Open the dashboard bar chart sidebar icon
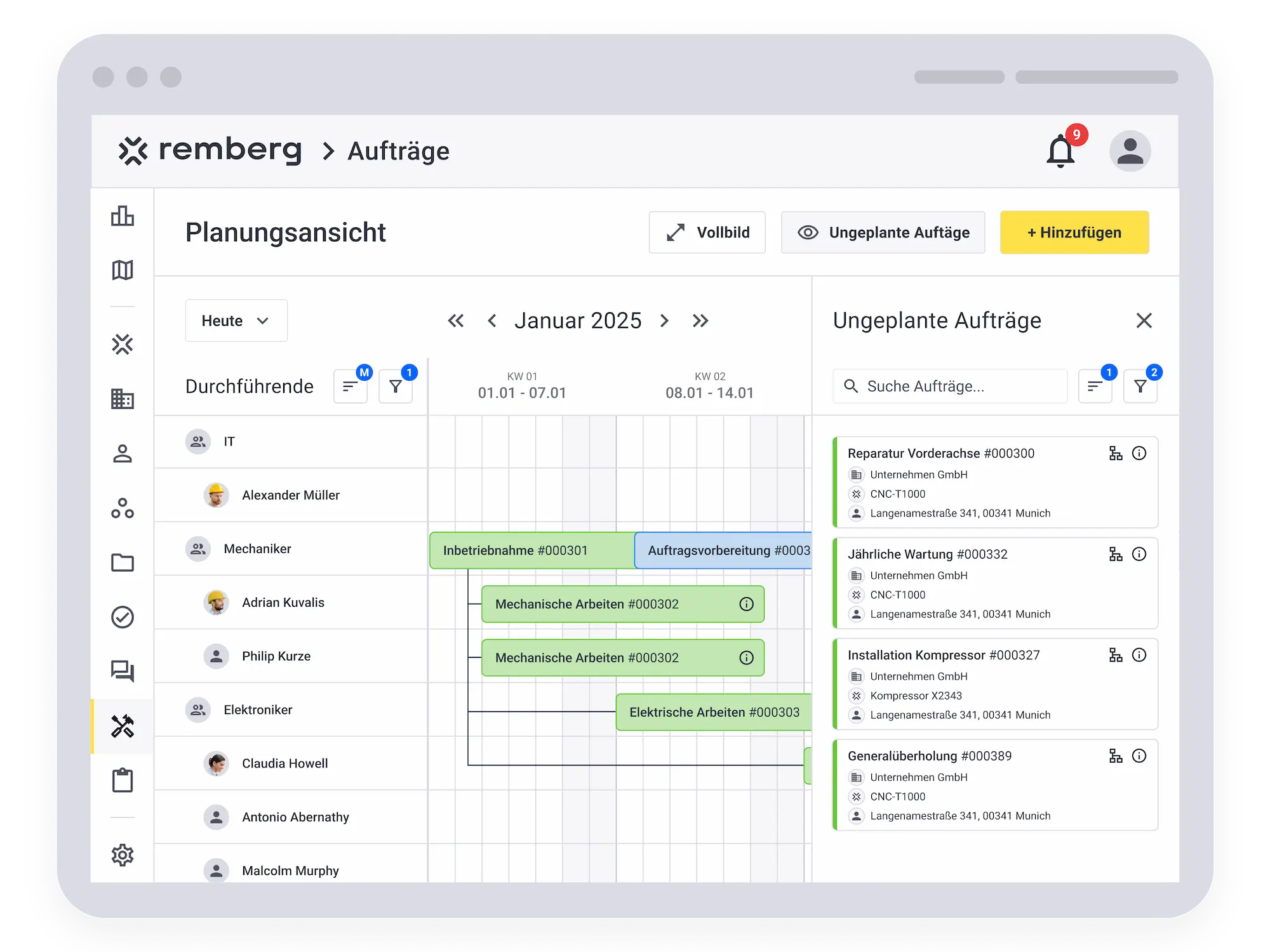The width and height of the screenshot is (1270, 952). click(x=123, y=216)
